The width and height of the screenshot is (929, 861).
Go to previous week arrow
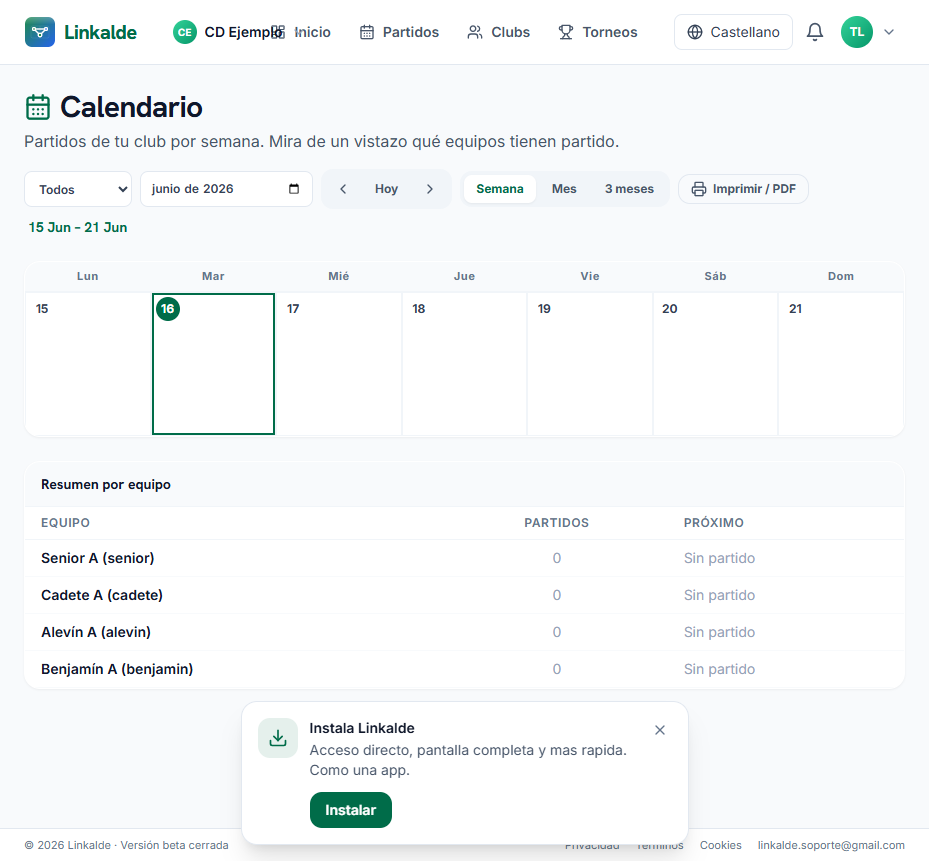pyautogui.click(x=343, y=189)
